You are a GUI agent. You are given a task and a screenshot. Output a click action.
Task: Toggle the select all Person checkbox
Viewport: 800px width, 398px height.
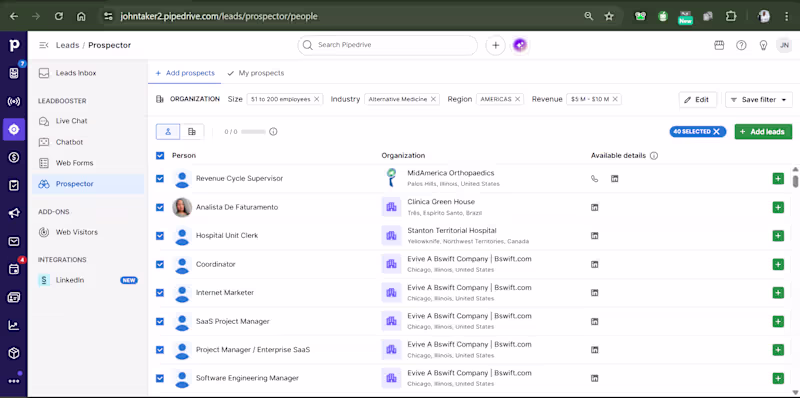pos(160,156)
